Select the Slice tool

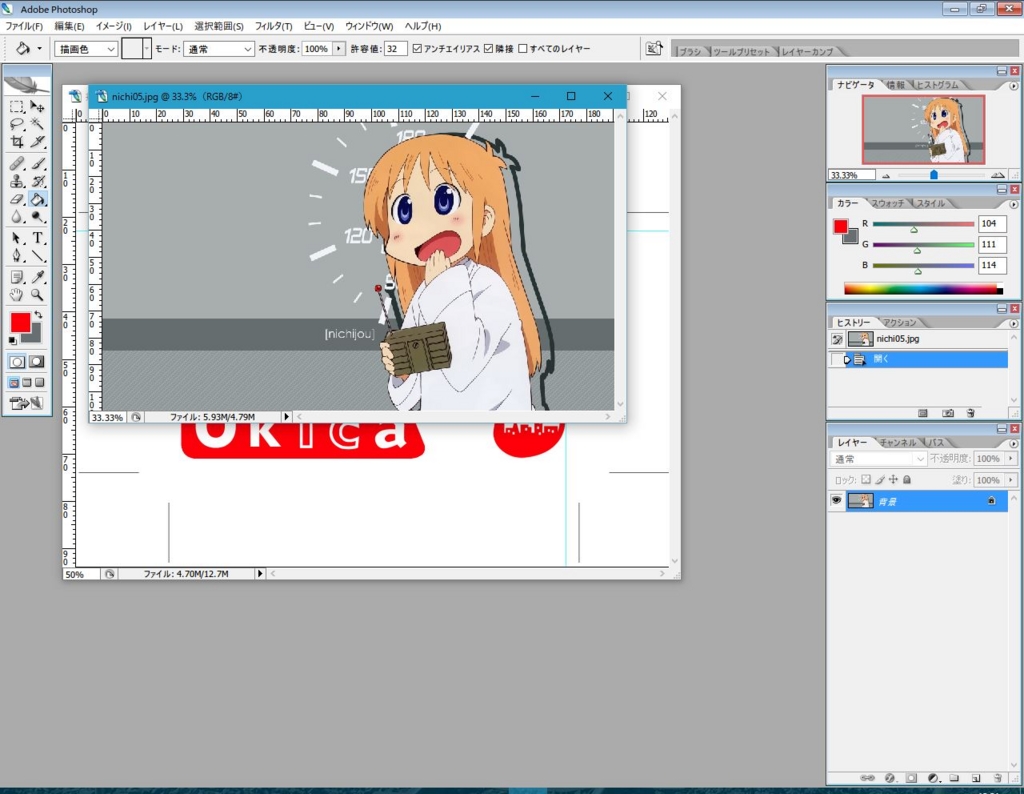pyautogui.click(x=37, y=142)
